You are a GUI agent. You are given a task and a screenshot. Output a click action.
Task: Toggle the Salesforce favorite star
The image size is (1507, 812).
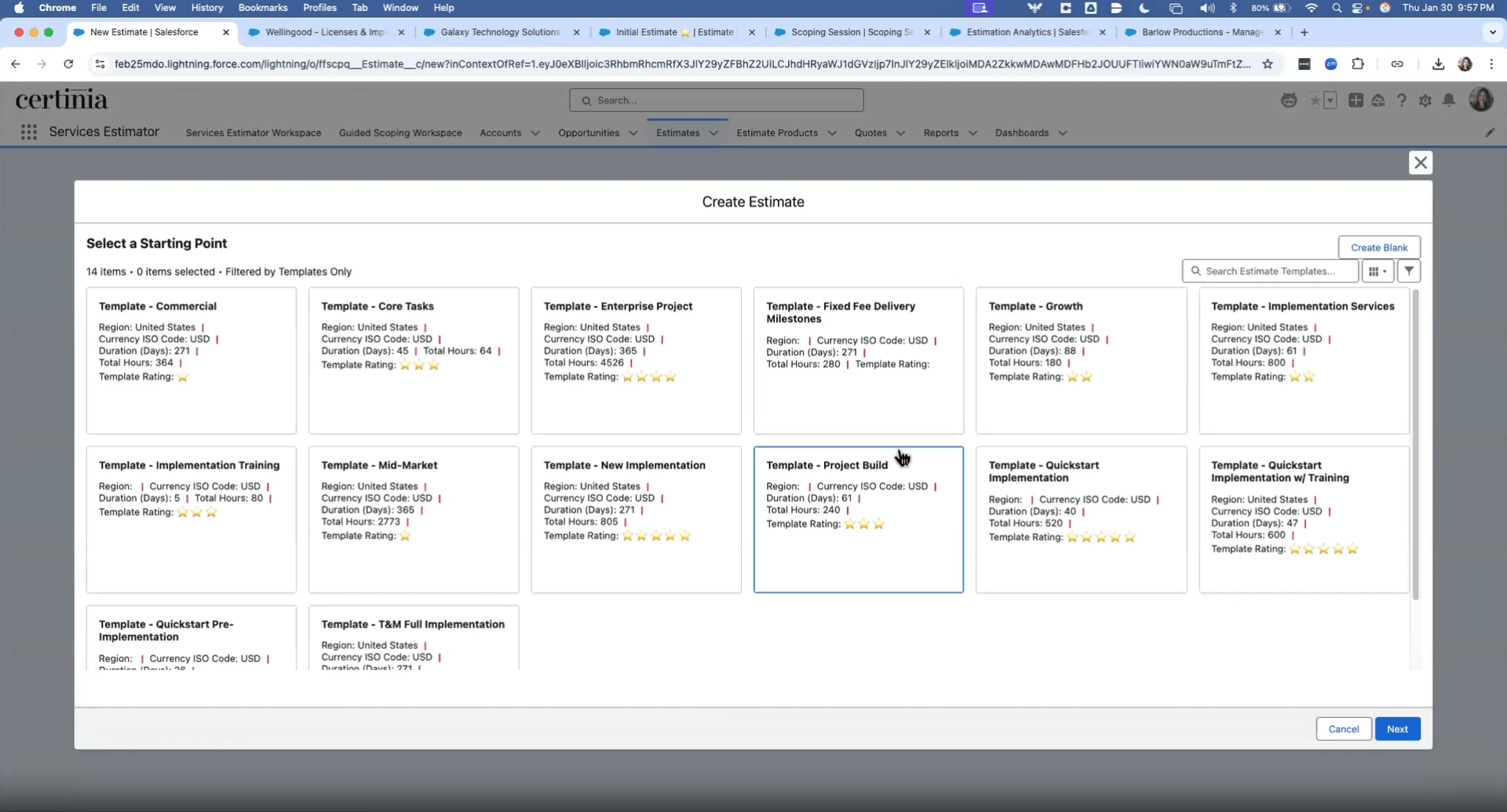pos(1315,100)
